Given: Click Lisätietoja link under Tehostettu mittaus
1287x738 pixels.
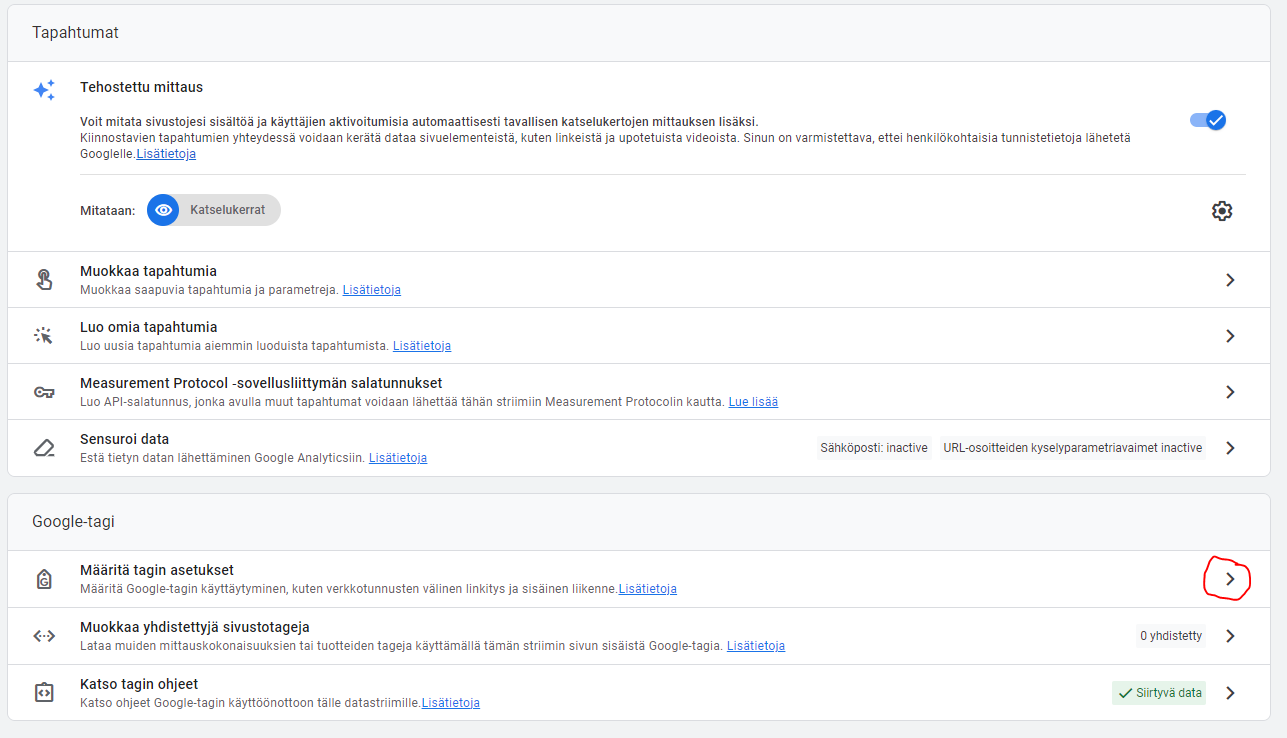Looking at the screenshot, I should (x=166, y=154).
